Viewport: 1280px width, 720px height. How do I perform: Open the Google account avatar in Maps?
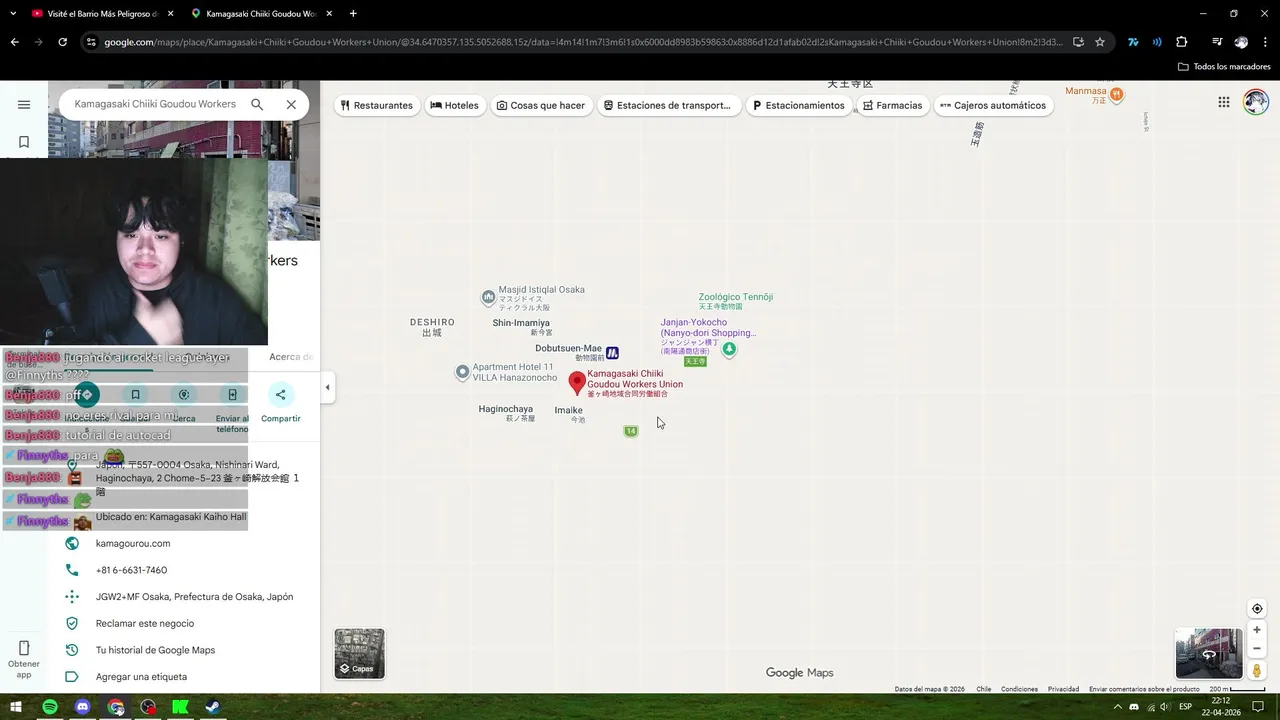(x=1256, y=102)
